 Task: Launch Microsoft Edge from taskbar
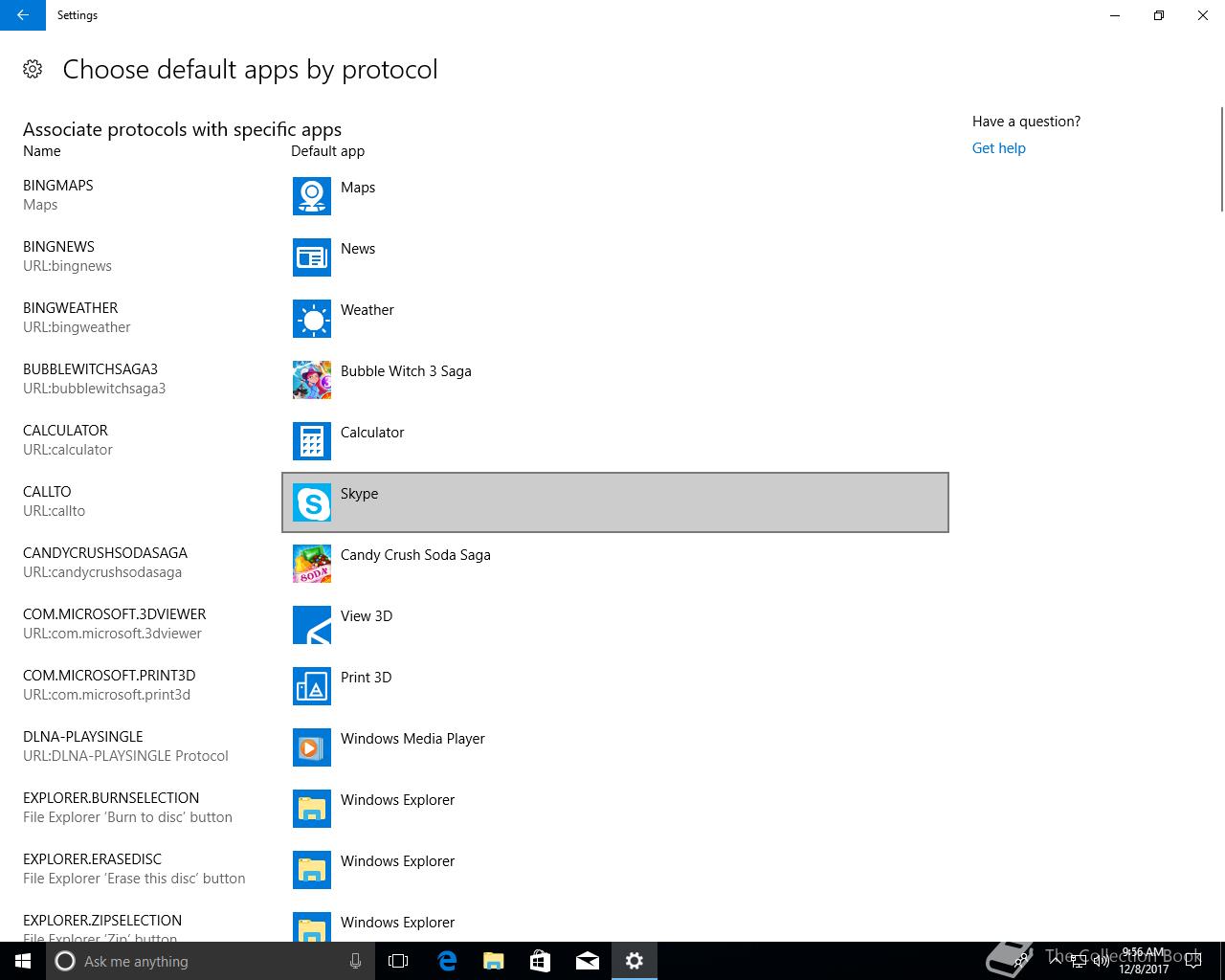[x=447, y=961]
